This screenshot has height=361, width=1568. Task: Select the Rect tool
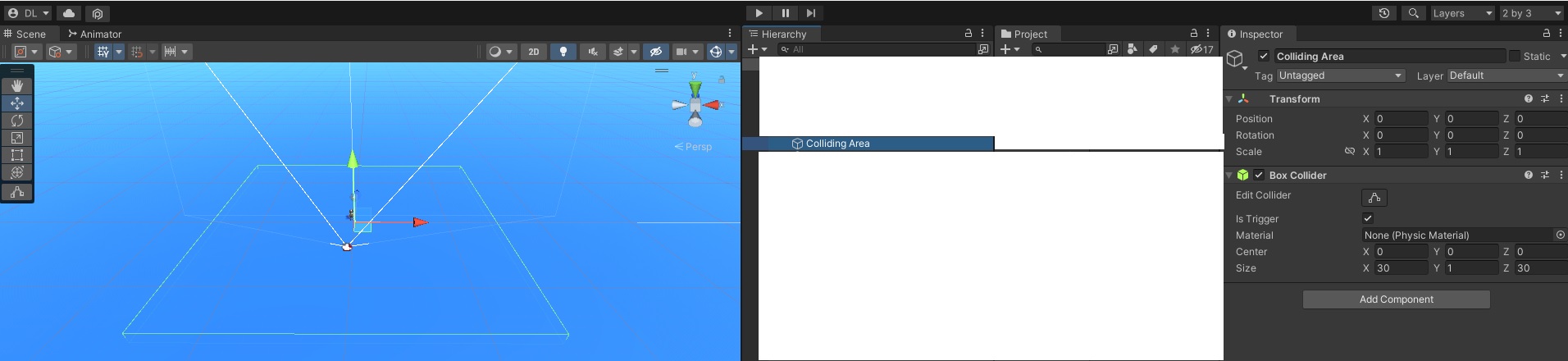[x=17, y=155]
